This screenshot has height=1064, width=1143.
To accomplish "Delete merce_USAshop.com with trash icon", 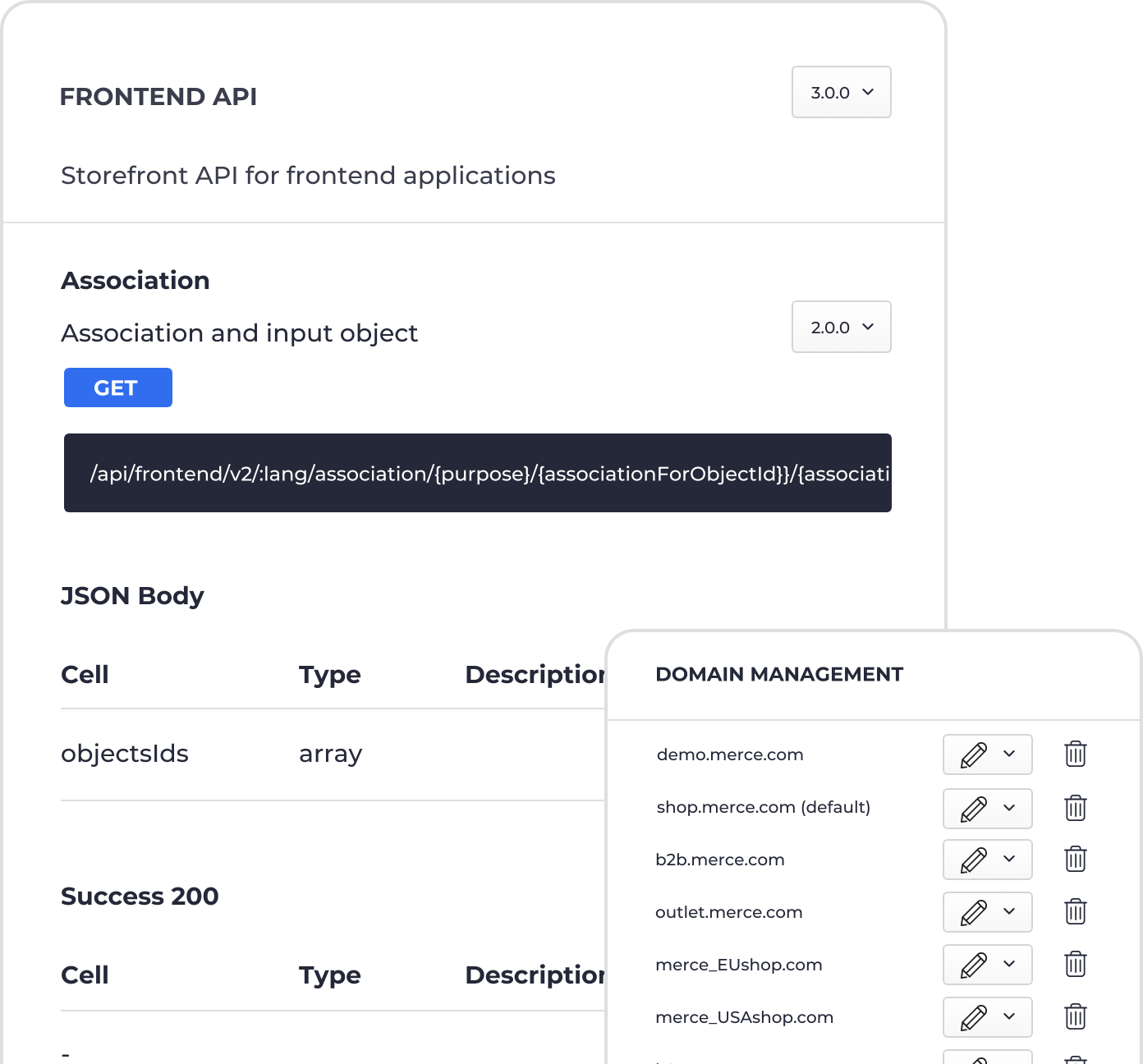I will [1075, 1016].
